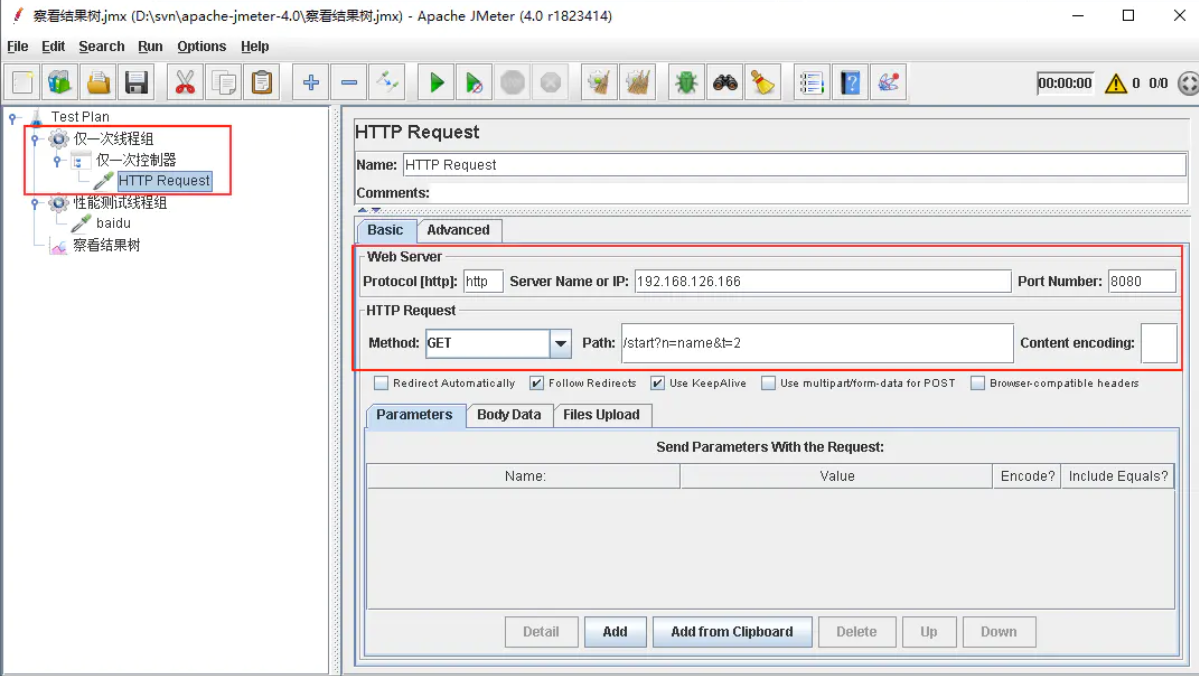Select Test Plan root node

pos(80,117)
